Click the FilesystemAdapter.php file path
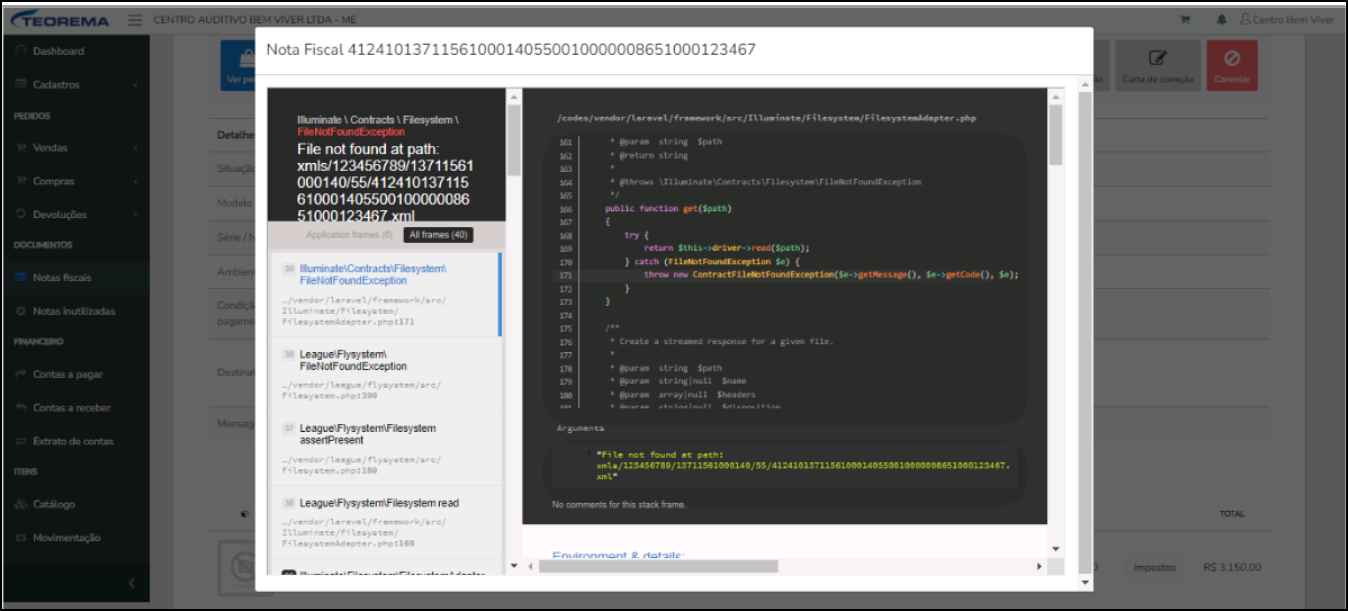1348x611 pixels. pos(766,118)
